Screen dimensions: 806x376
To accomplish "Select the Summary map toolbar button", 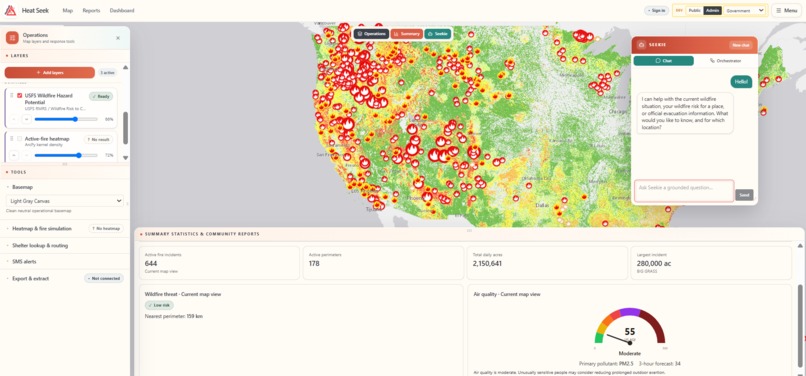I will point(407,34).
